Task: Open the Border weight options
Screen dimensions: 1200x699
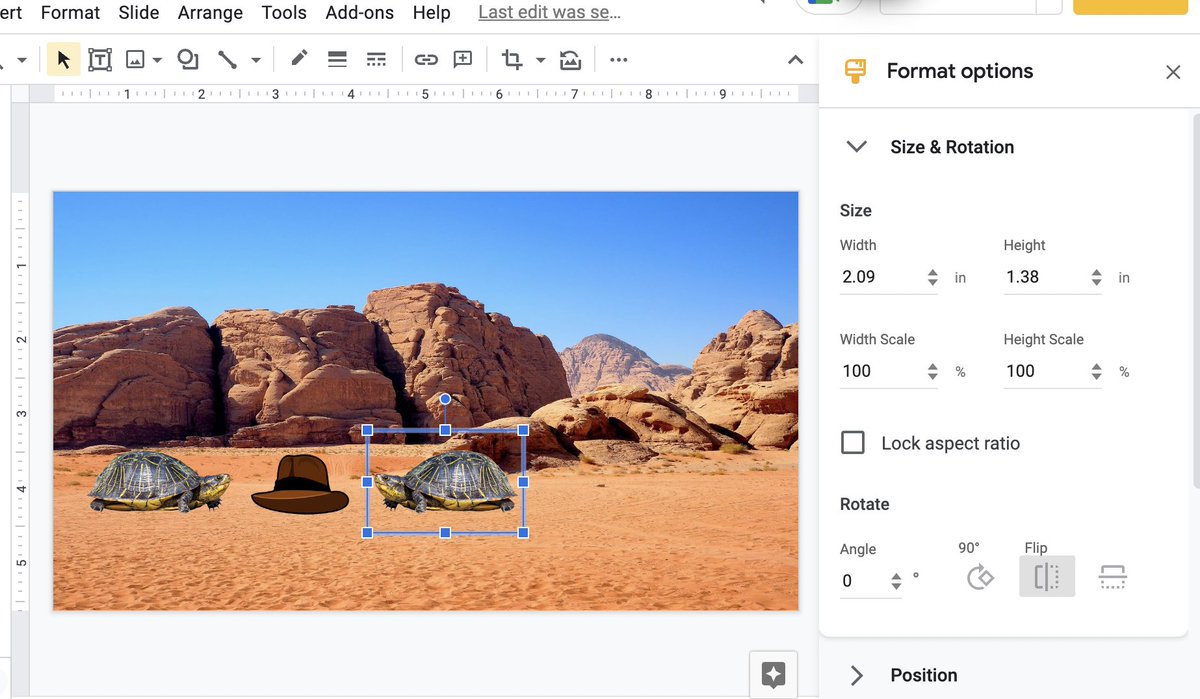Action: point(337,59)
